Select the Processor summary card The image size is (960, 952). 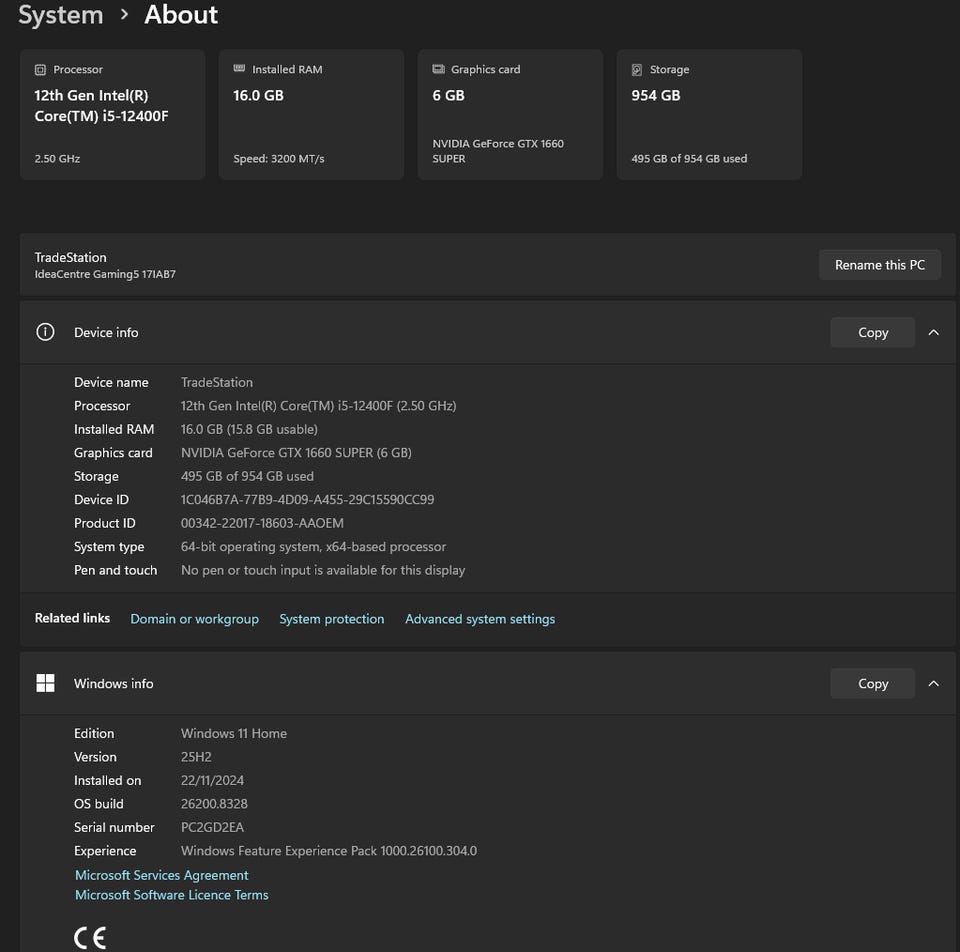(113, 114)
